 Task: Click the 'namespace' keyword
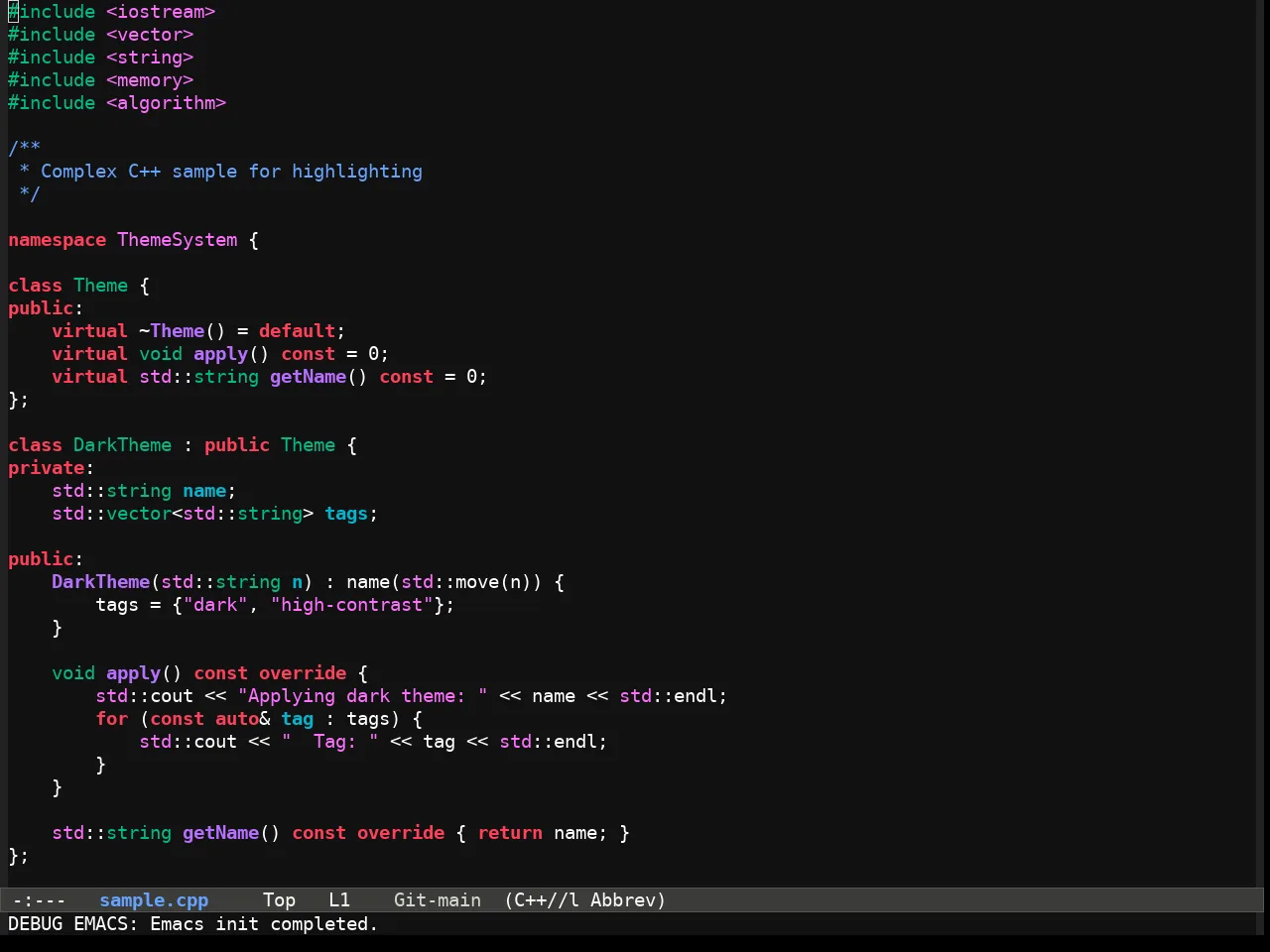(x=58, y=240)
